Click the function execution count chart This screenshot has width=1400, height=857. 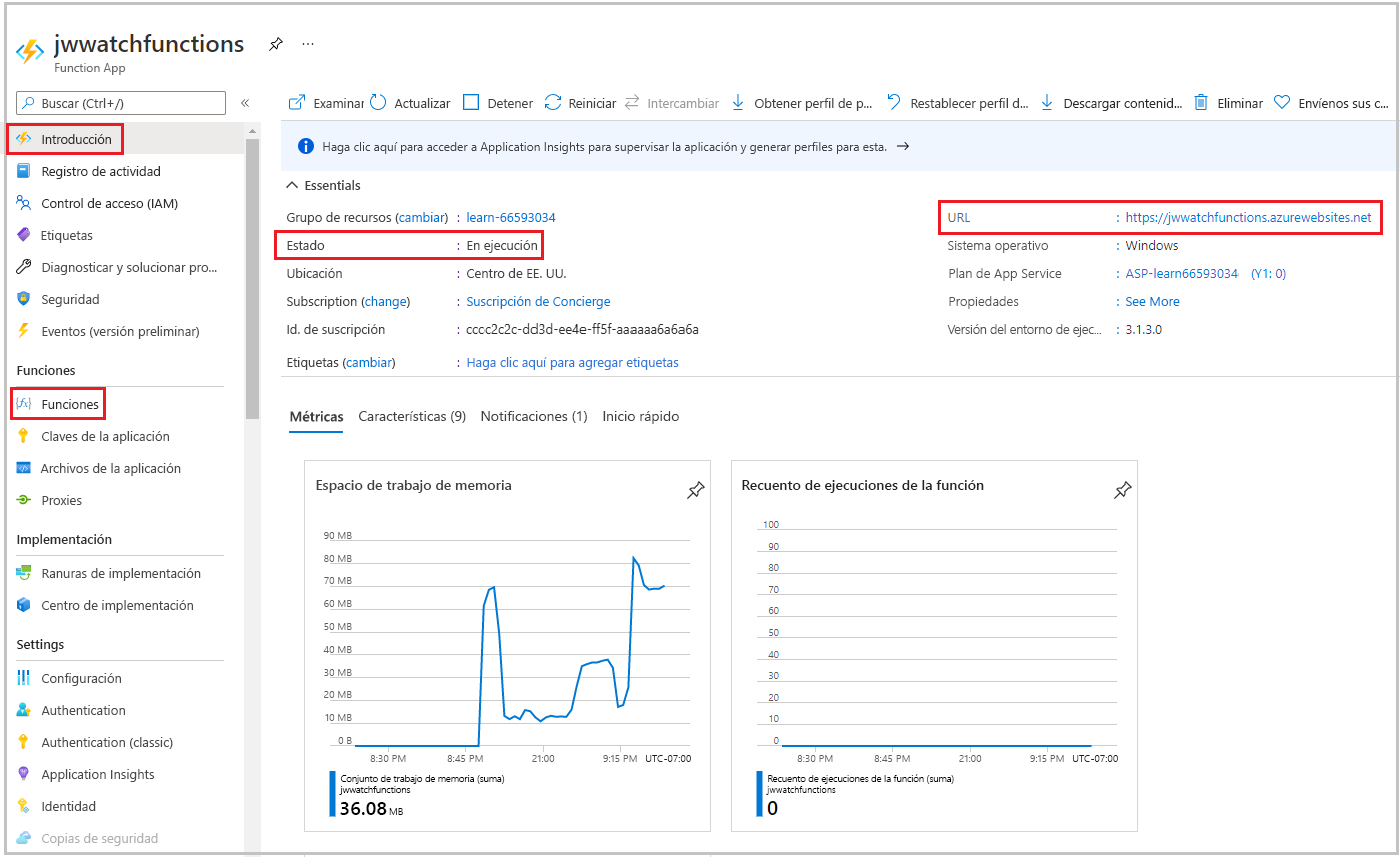936,635
